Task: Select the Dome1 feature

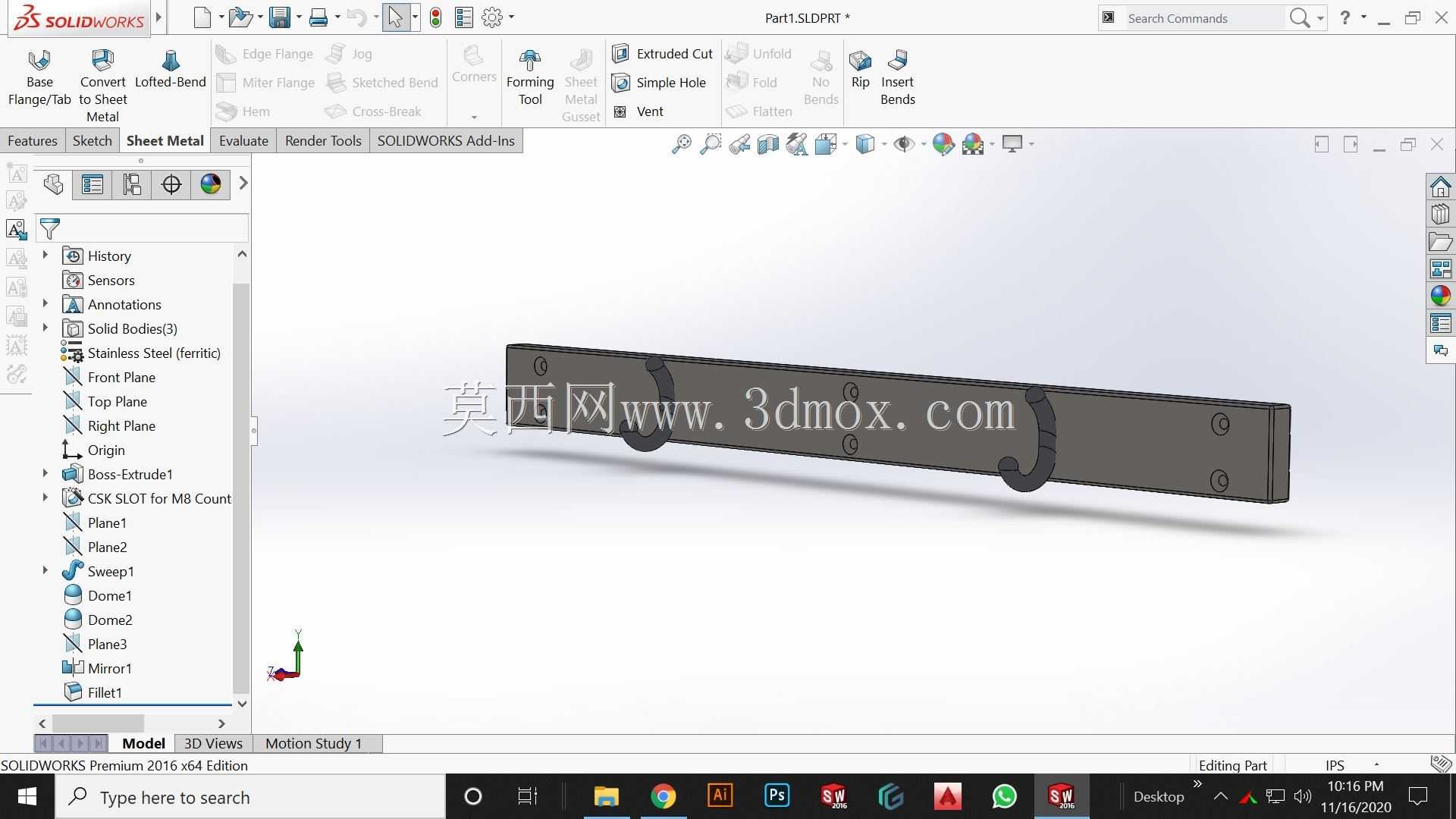Action: pyautogui.click(x=109, y=595)
